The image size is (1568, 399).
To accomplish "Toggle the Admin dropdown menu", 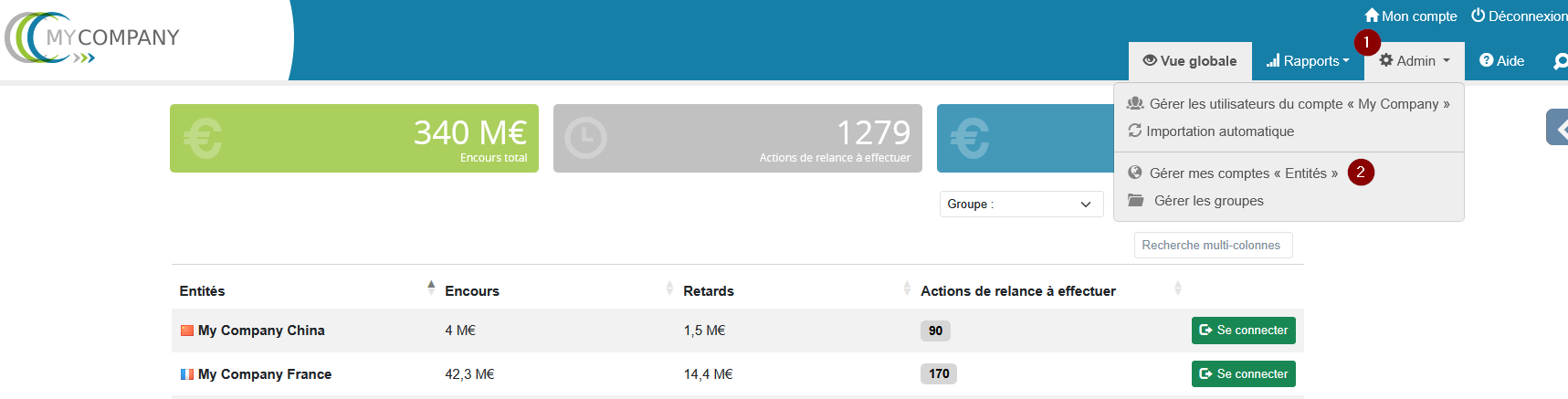I will click(x=1415, y=61).
